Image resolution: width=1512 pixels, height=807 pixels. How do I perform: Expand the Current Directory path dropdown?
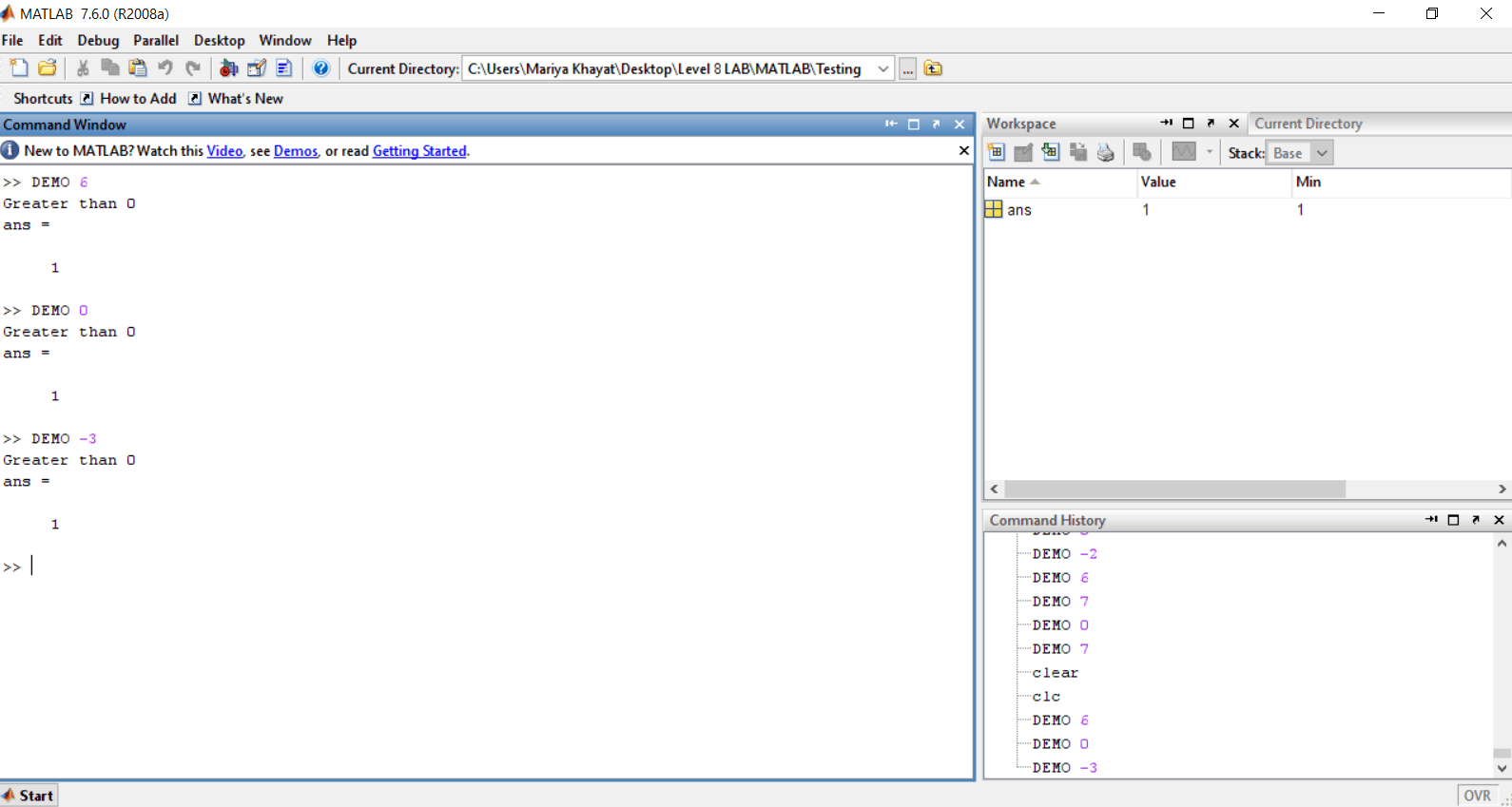(883, 68)
